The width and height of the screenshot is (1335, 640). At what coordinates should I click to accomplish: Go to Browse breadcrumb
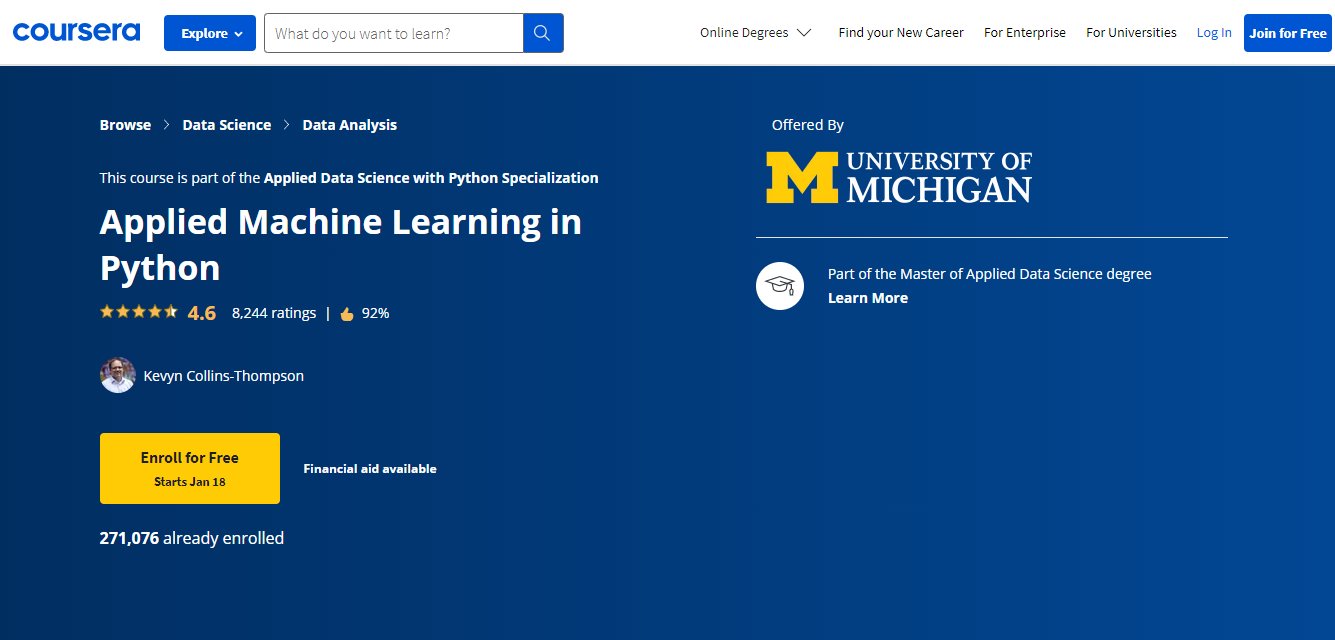click(125, 125)
